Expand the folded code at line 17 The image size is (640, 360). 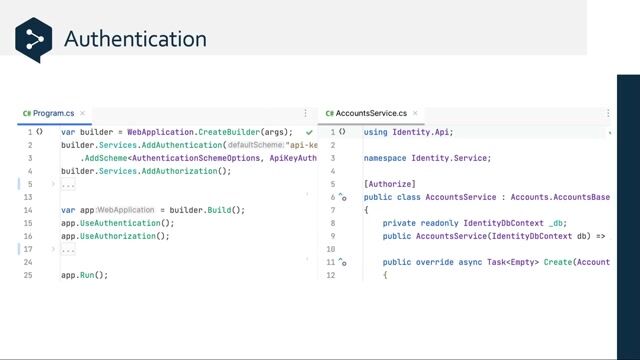[53, 249]
